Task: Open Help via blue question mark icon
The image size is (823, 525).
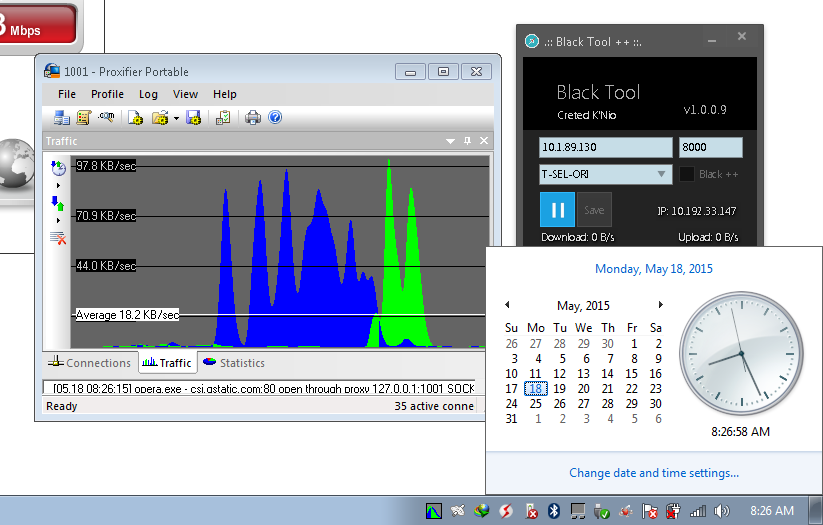Action: click(275, 117)
